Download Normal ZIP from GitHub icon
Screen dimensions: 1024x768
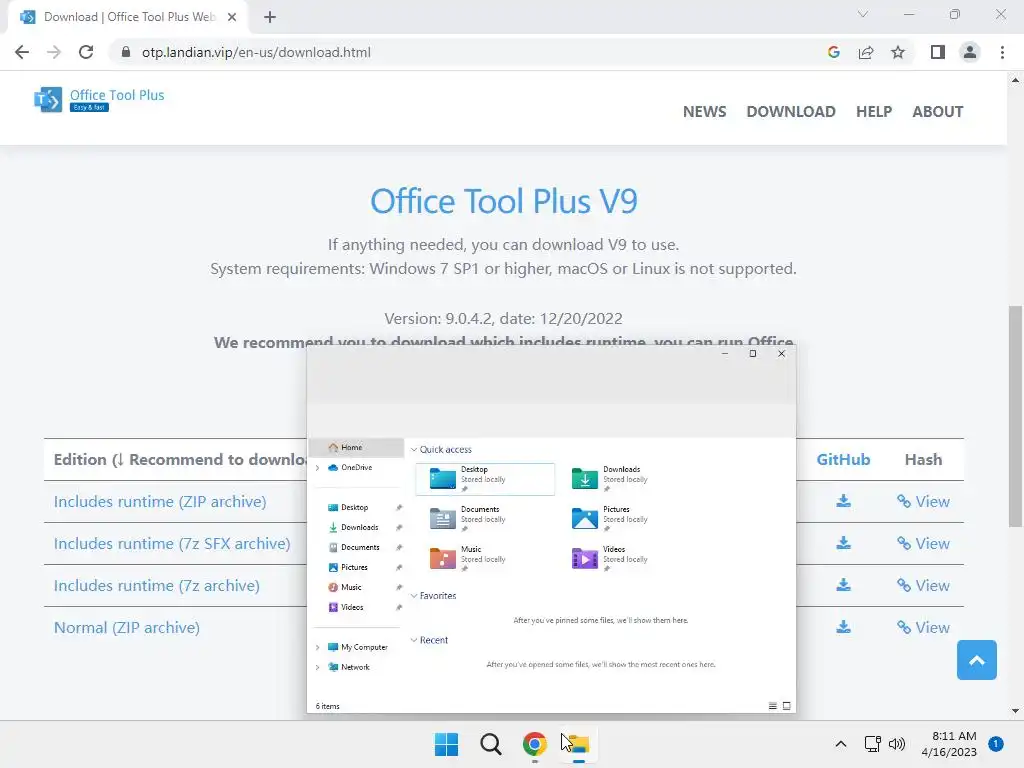tap(844, 627)
